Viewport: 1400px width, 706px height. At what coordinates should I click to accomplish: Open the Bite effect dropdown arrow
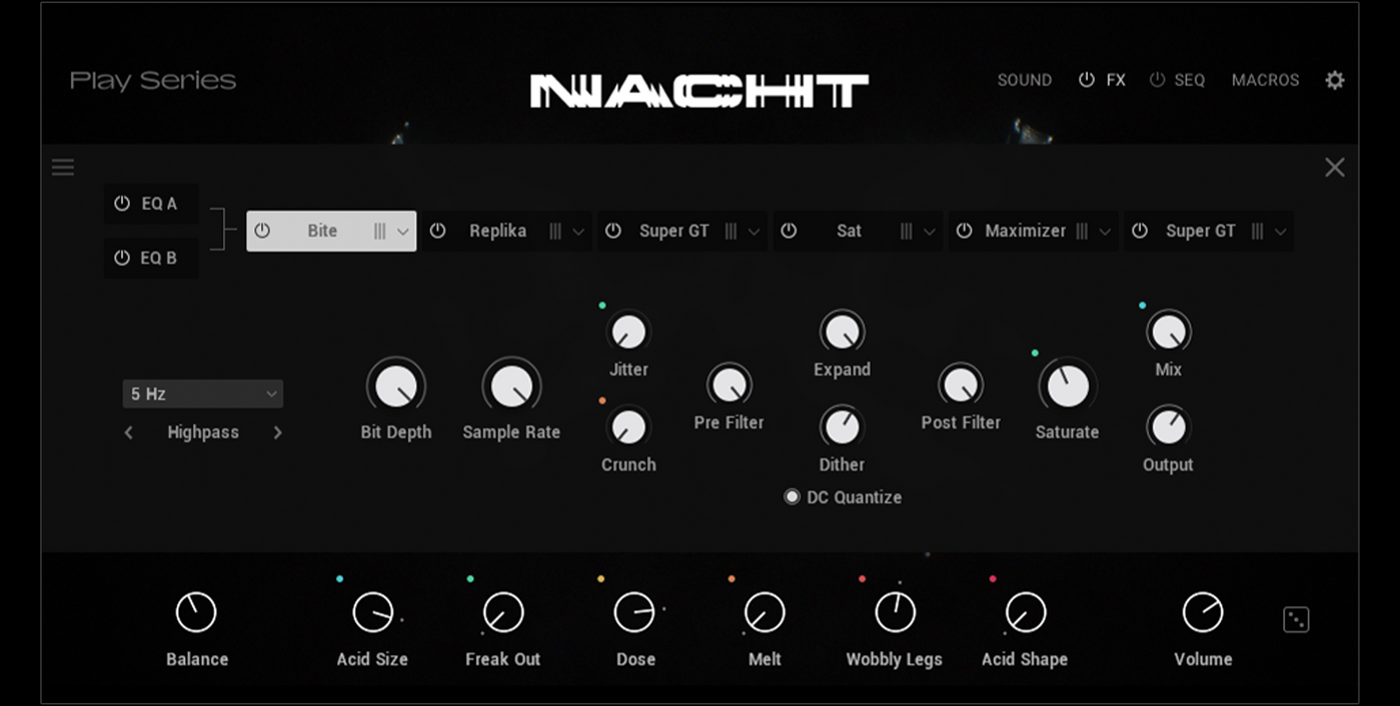(x=403, y=231)
